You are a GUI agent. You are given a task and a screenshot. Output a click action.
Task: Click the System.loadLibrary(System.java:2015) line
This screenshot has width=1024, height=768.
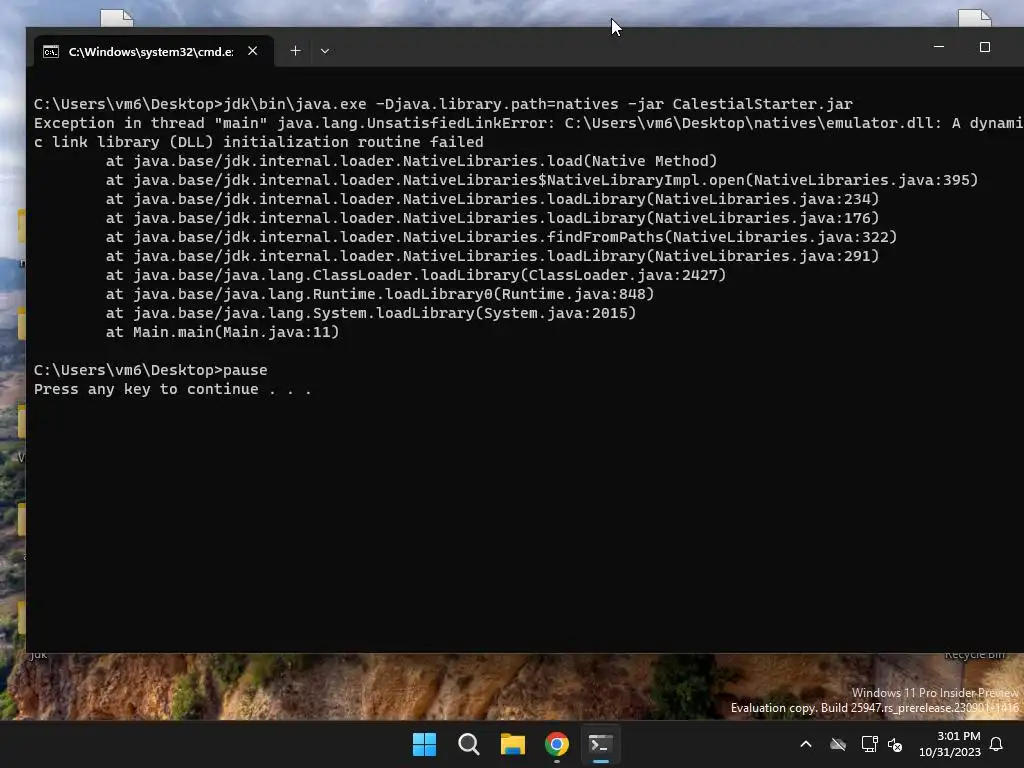coord(371,313)
